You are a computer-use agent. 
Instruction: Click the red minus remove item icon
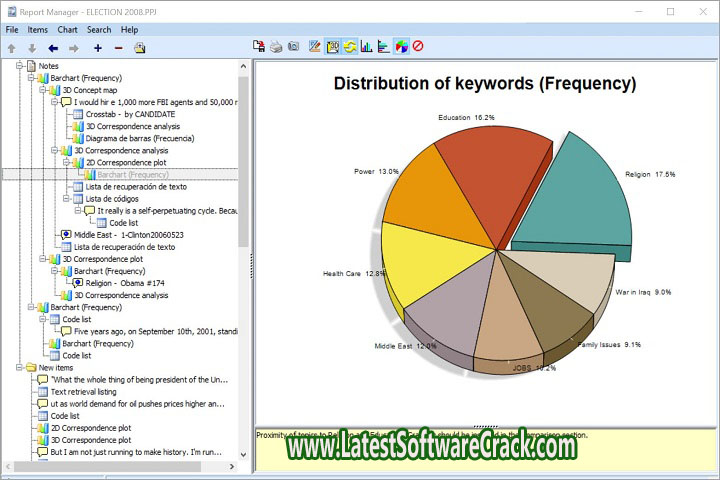[x=119, y=47]
